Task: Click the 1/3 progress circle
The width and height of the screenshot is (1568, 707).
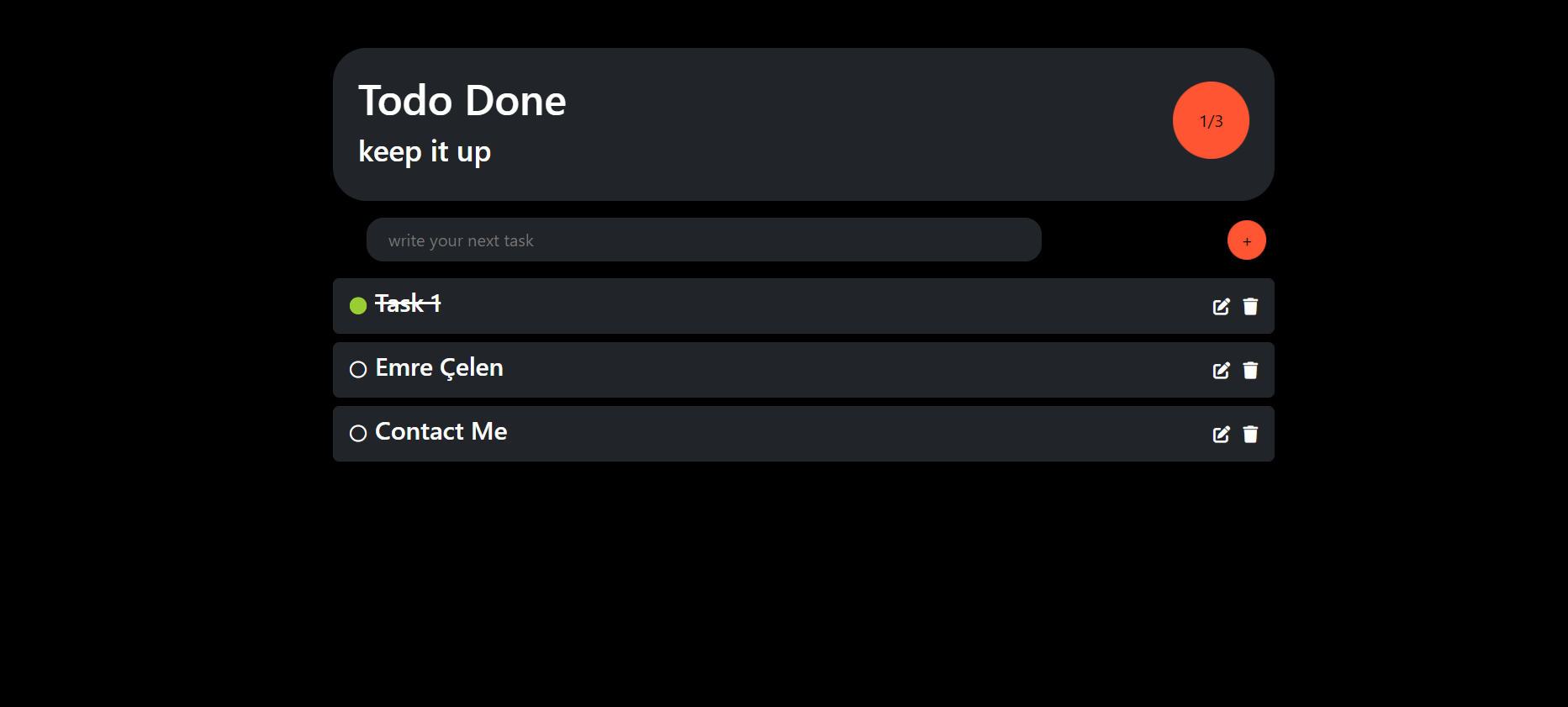Action: point(1211,120)
